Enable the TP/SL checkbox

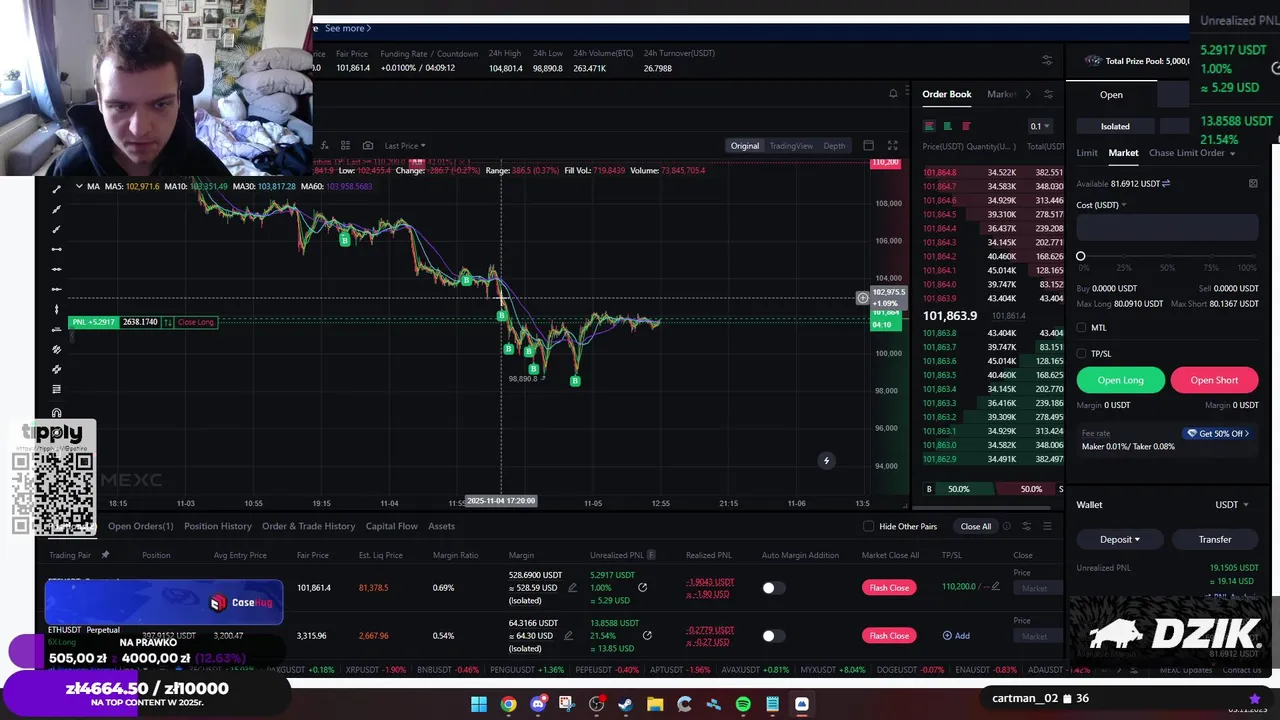coord(1082,354)
